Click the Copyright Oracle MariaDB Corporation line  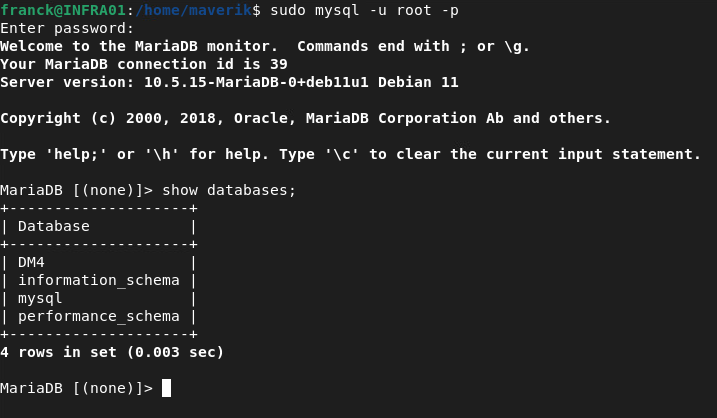[x=305, y=118]
